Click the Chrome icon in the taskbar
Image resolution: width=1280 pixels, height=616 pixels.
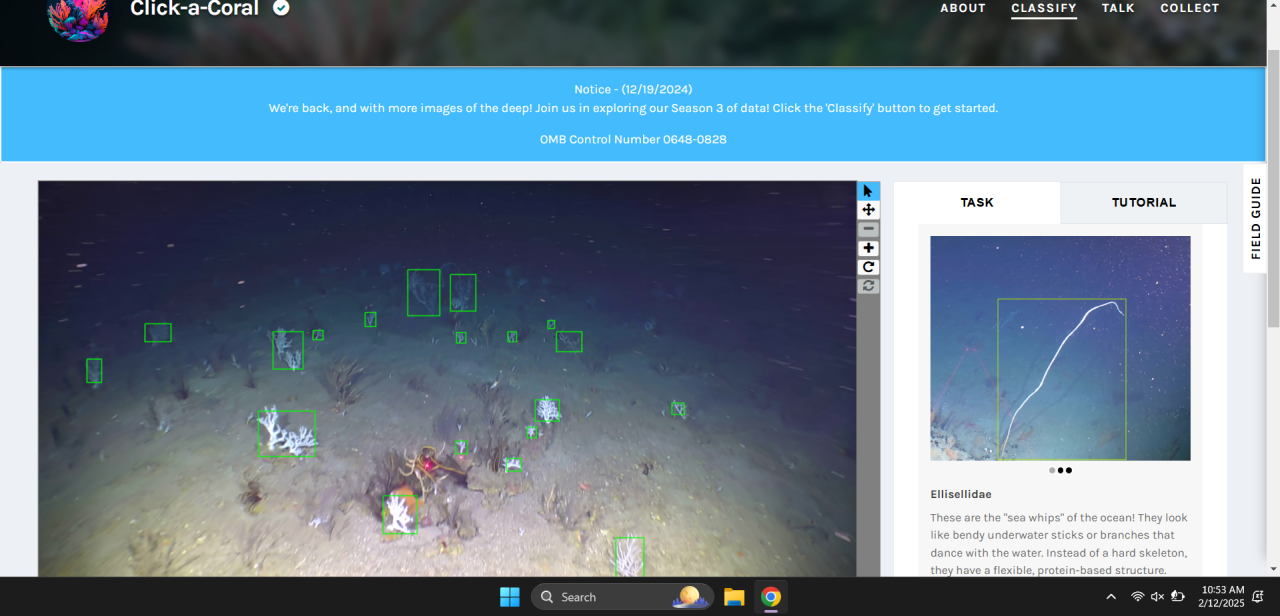tap(770, 597)
